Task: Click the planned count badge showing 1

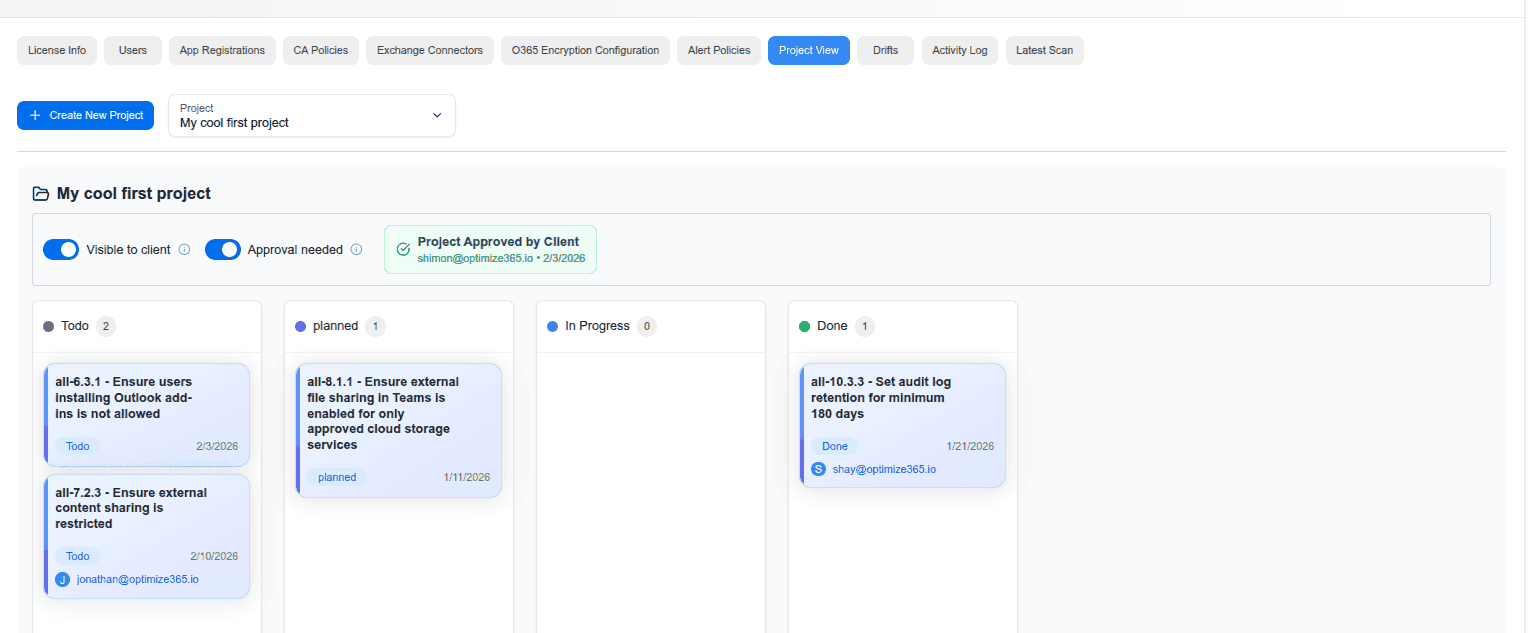Action: 375,326
